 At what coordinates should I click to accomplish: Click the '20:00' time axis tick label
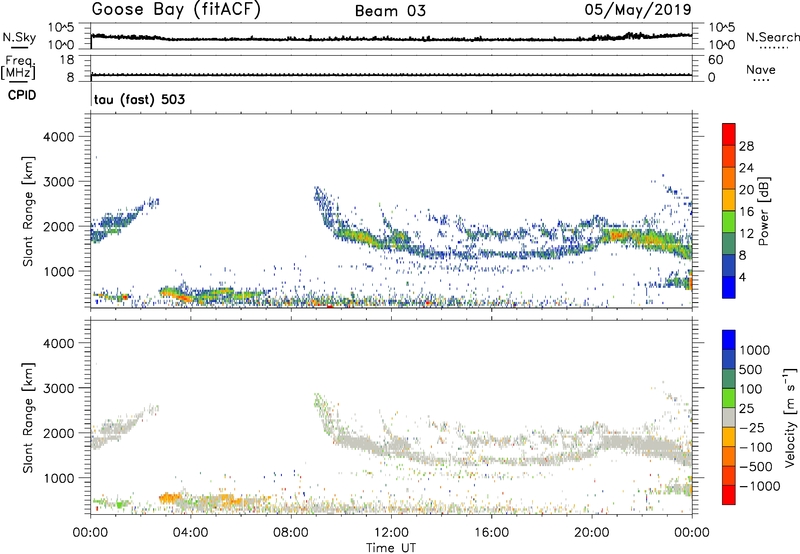click(x=591, y=533)
